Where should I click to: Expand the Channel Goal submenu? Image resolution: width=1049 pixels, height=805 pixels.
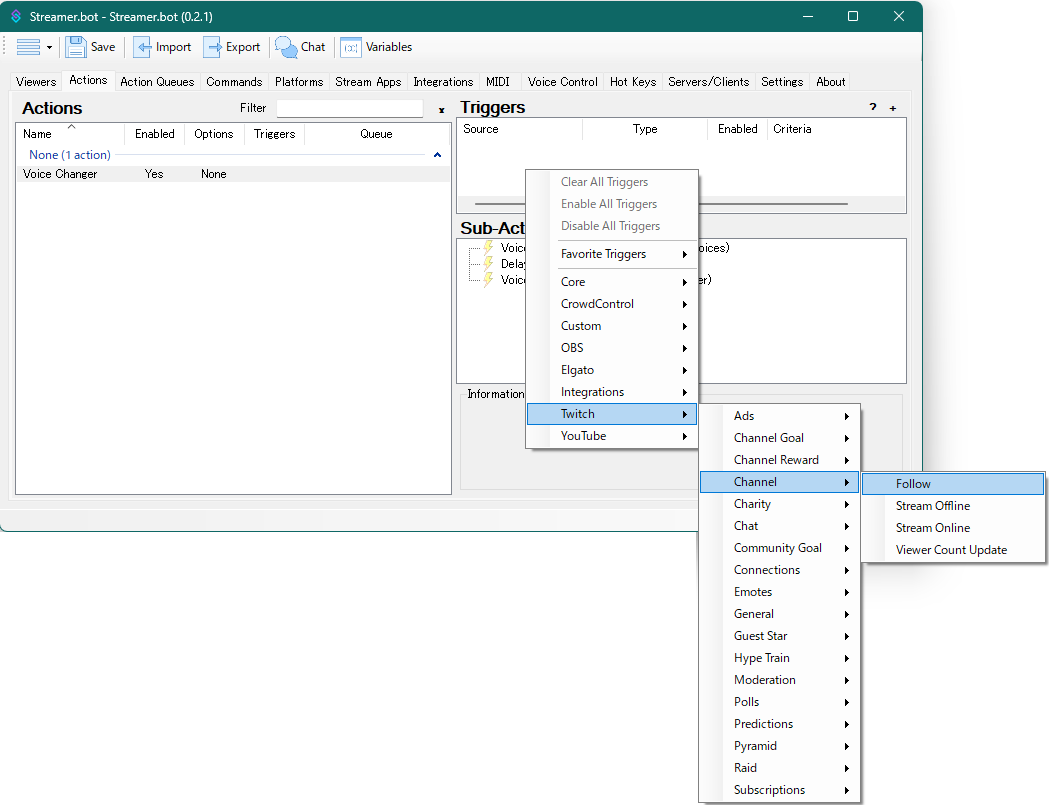[779, 438]
